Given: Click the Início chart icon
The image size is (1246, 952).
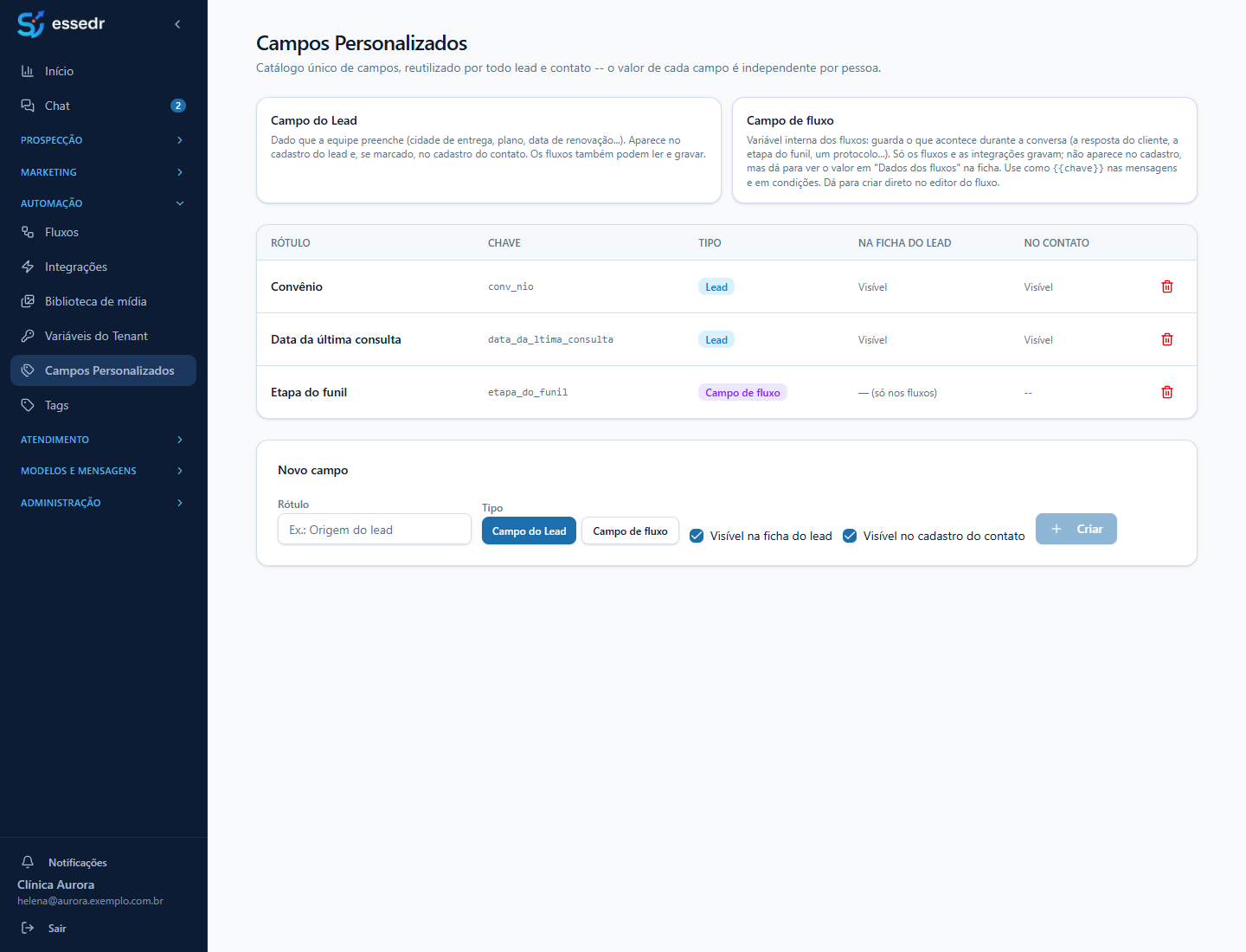Looking at the screenshot, I should [x=28, y=71].
